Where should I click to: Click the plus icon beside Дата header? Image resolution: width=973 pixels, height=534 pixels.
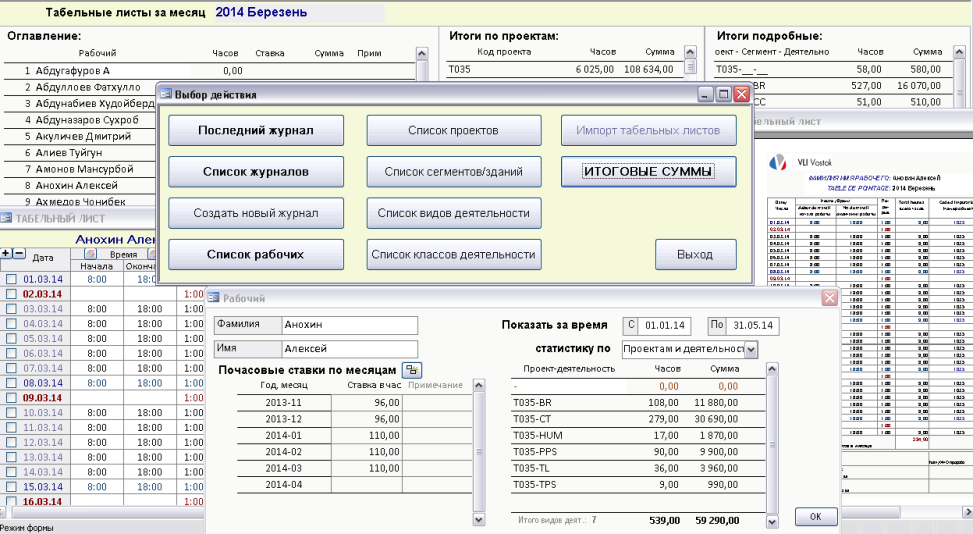[6, 253]
